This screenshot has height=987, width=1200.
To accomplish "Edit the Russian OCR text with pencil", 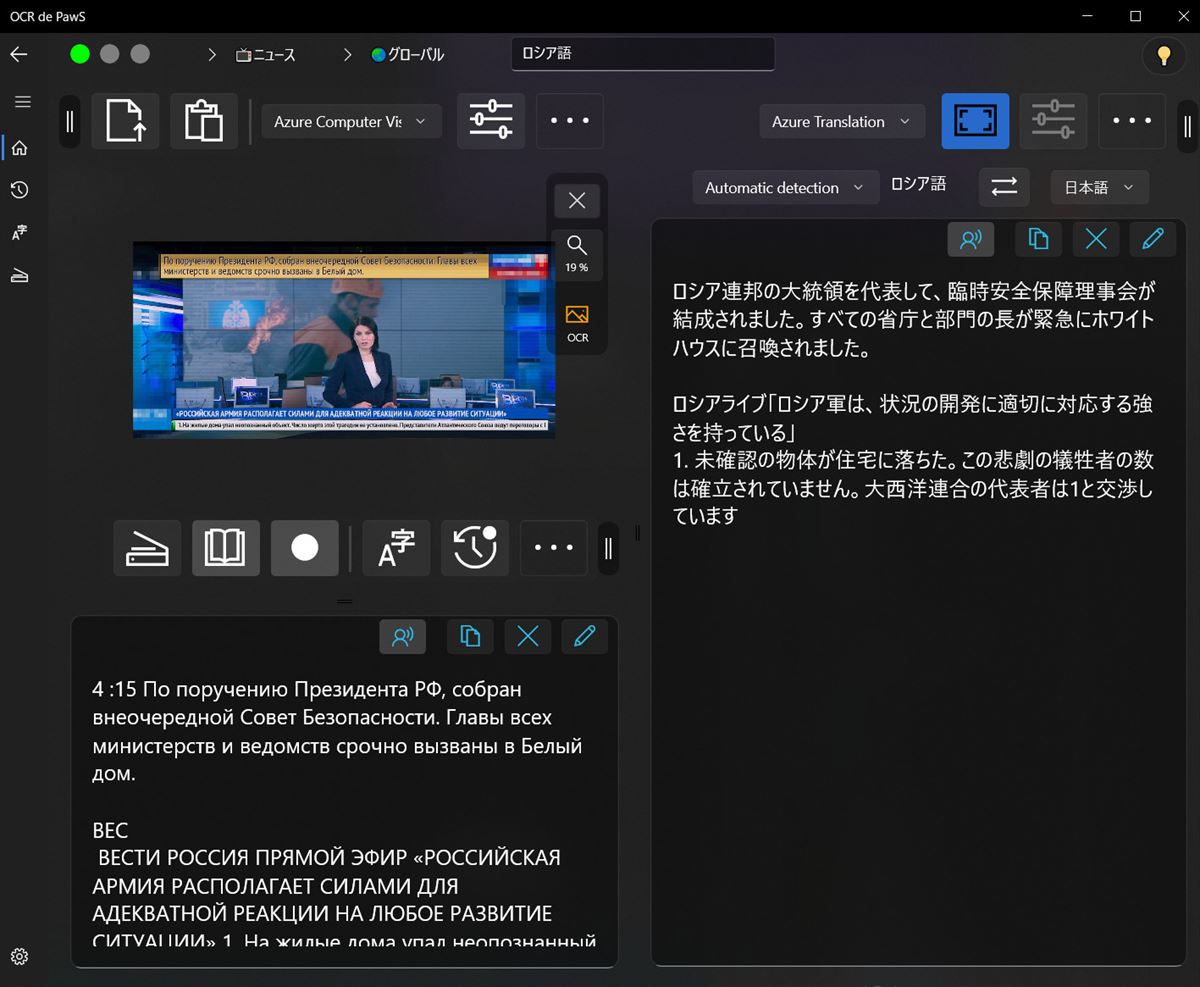I will coord(585,636).
